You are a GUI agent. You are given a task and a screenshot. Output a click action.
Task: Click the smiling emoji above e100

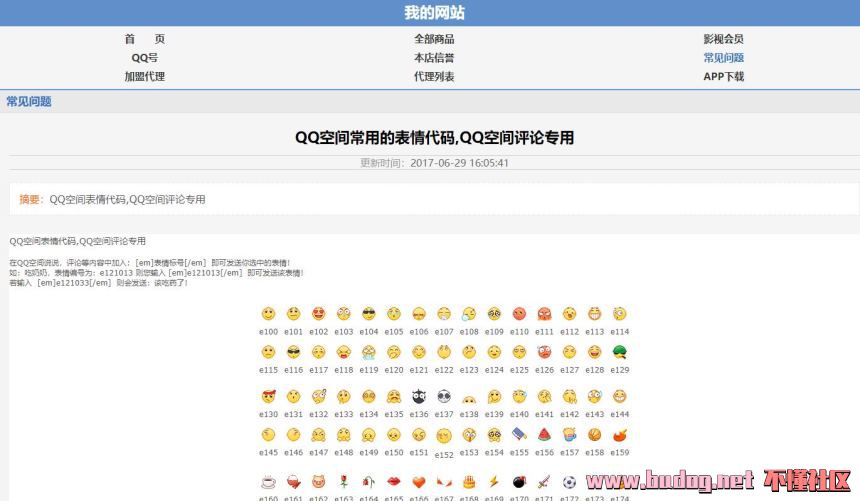click(268, 314)
